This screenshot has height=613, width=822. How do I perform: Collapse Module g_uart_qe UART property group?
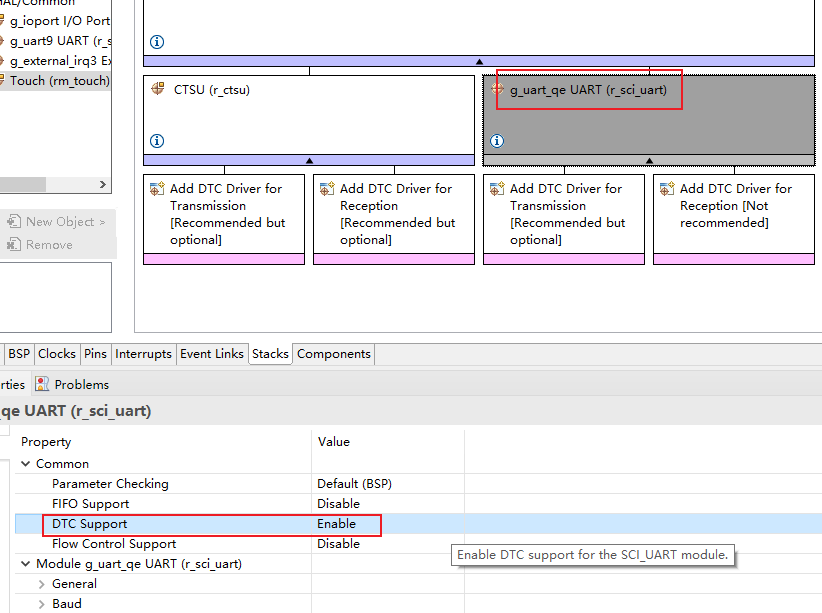[26, 564]
